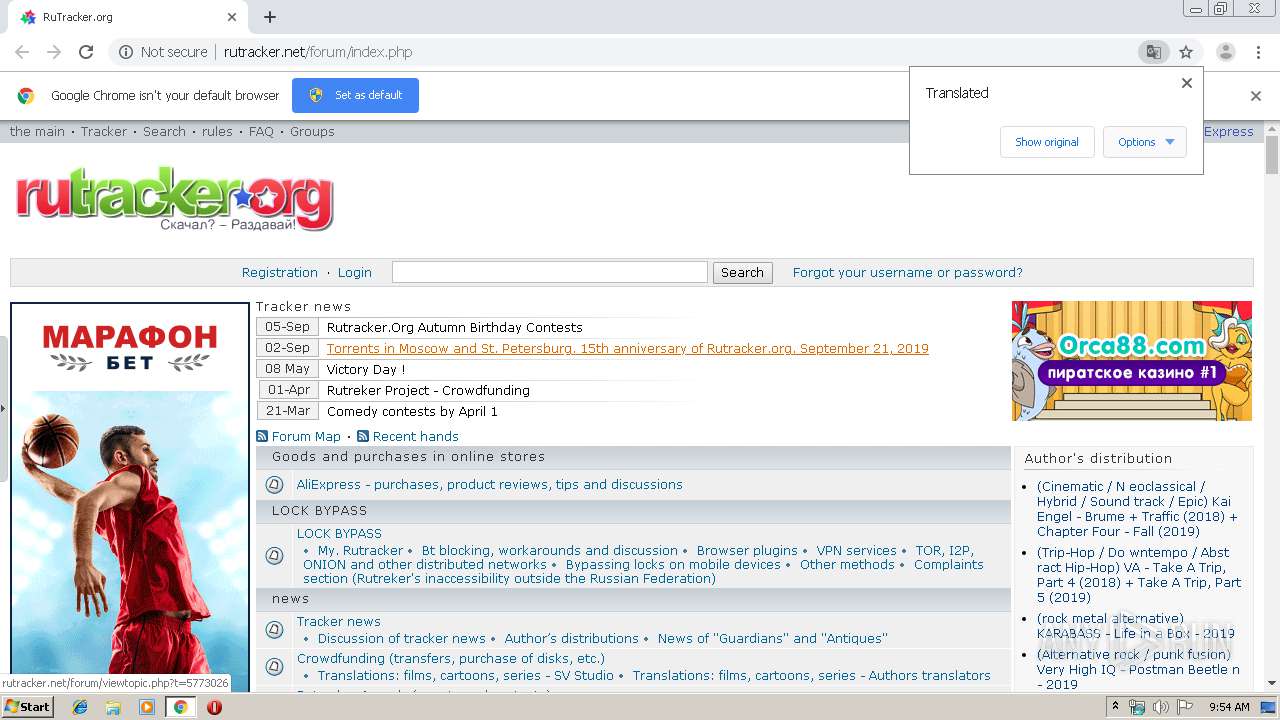This screenshot has height=720, width=1280.
Task: Click the Recent hands RSS icon
Action: 363,436
